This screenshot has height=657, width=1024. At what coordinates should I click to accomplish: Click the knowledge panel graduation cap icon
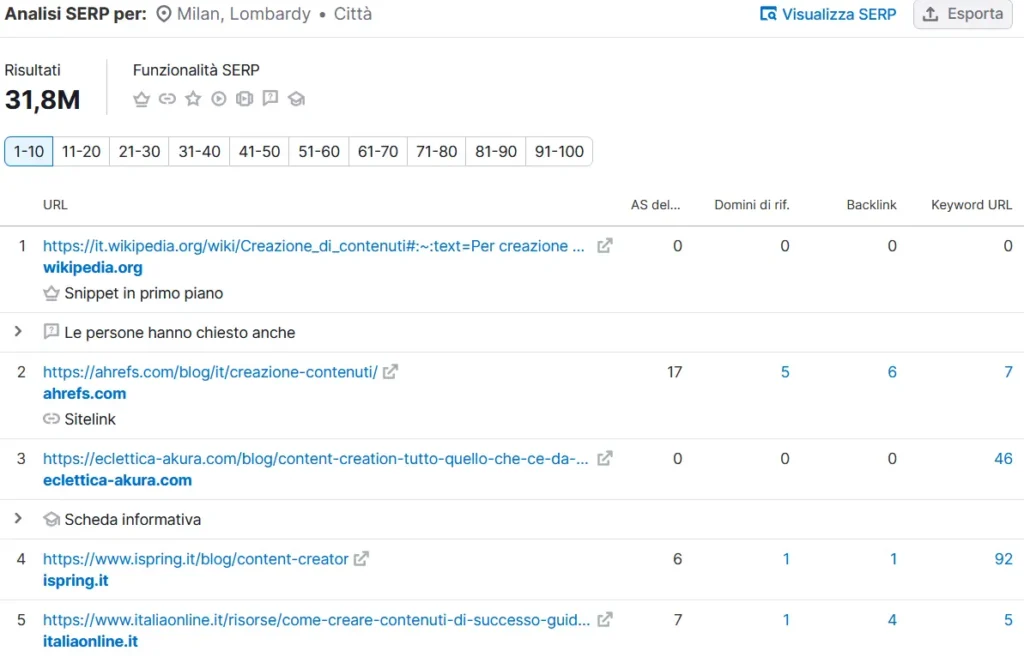[296, 99]
